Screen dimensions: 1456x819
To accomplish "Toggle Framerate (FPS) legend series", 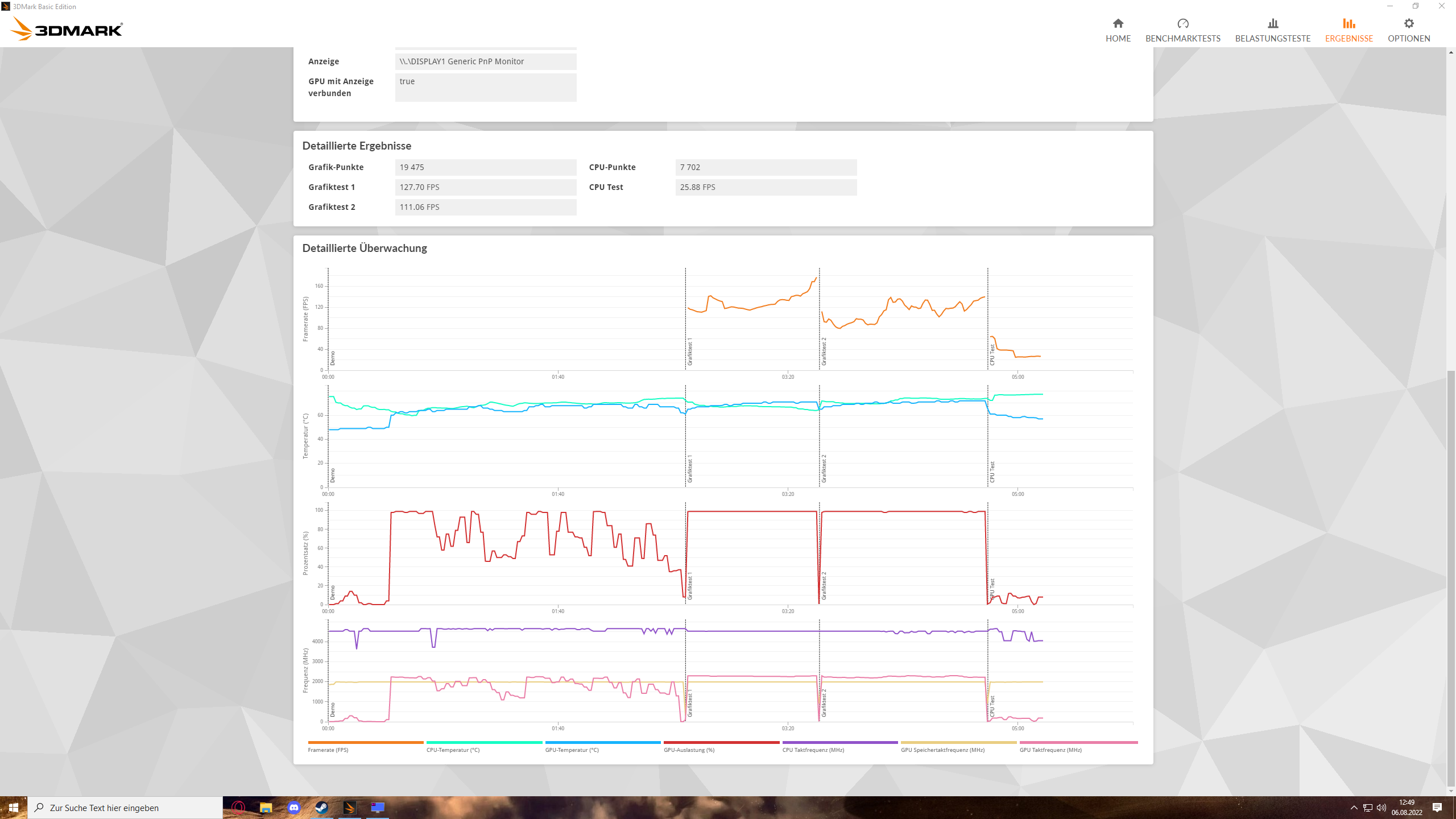I will coord(328,750).
